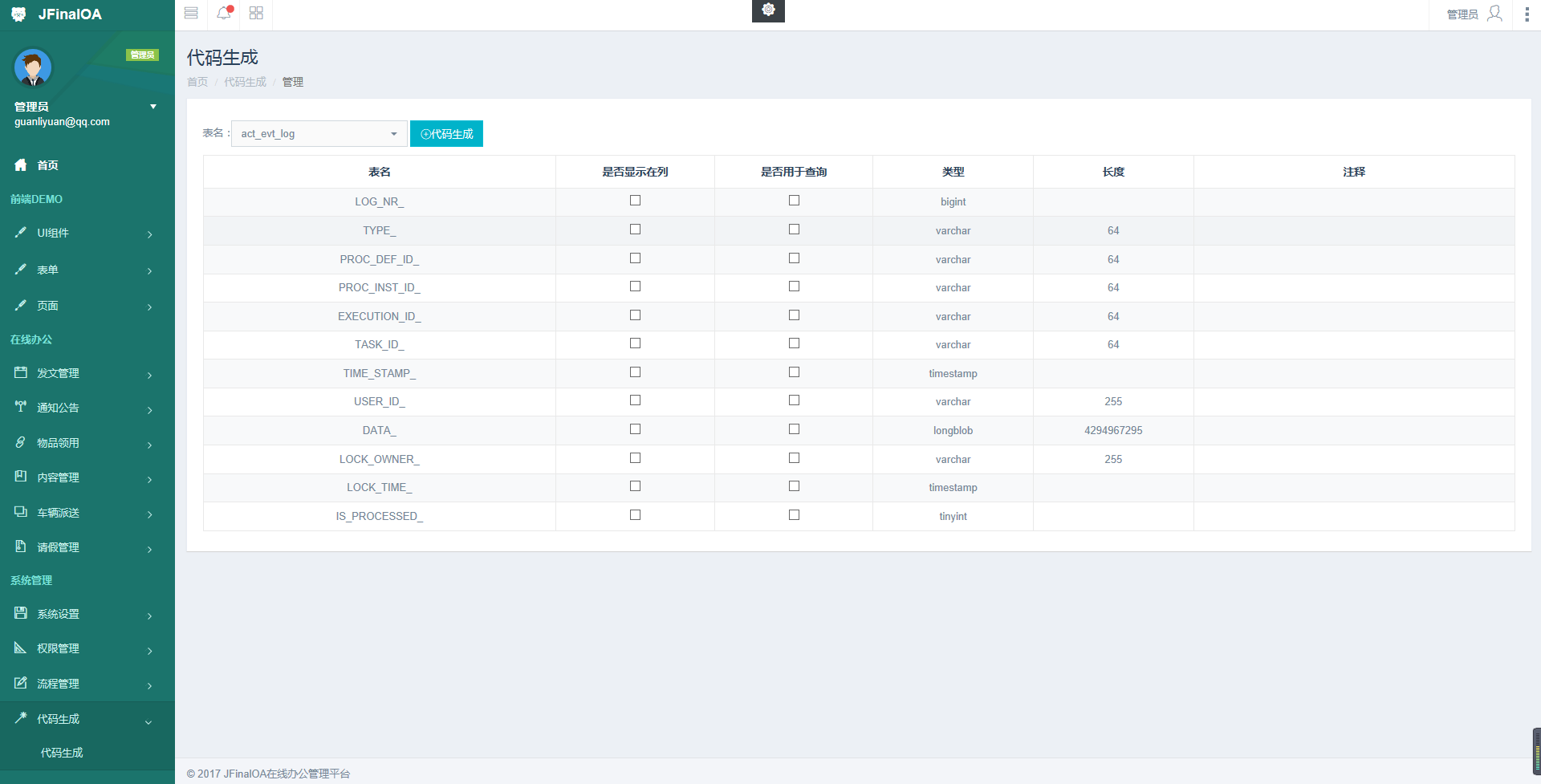Open the 首页 sidebar menu item
The width and height of the screenshot is (1541, 784).
tap(87, 165)
